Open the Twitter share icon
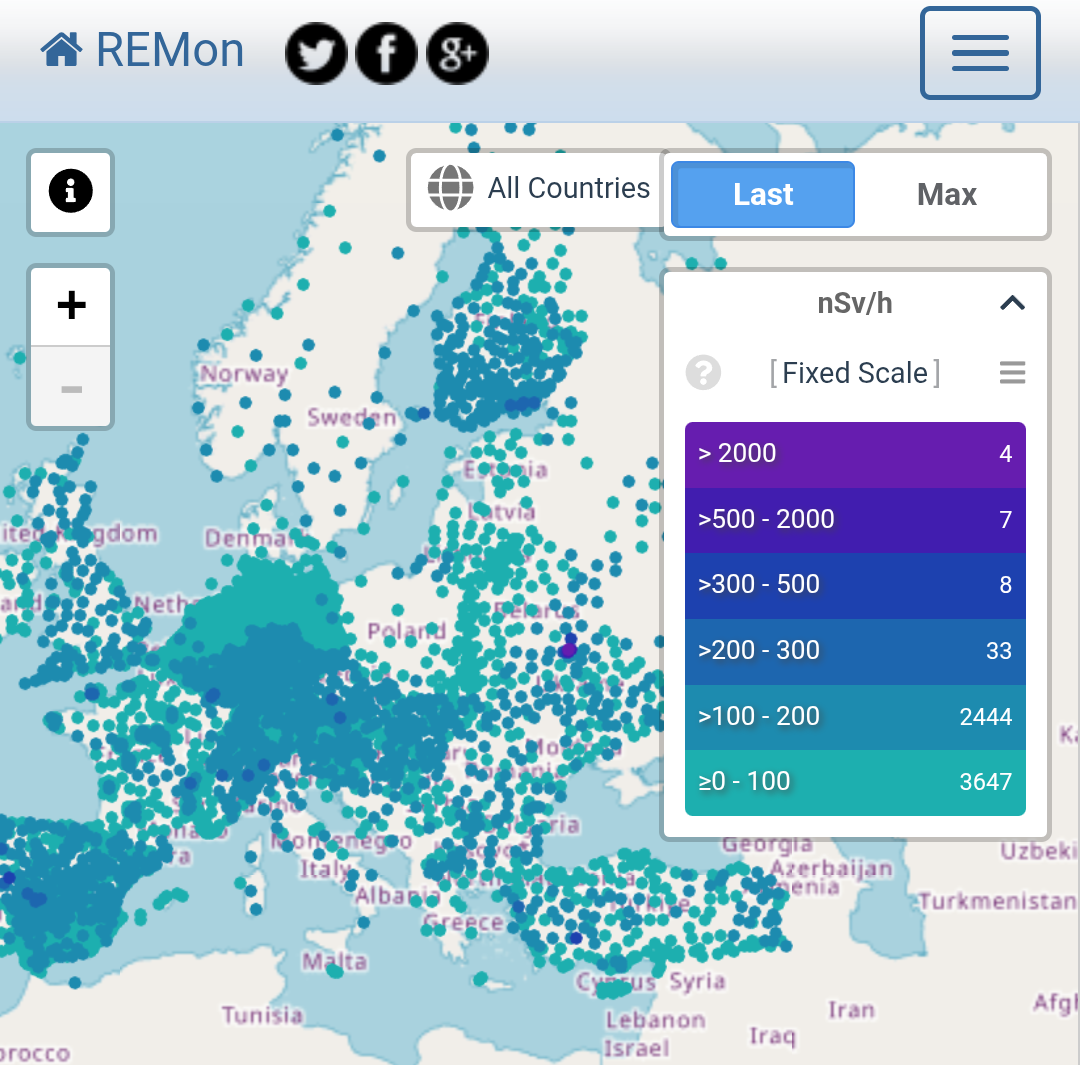The width and height of the screenshot is (1080, 1065). point(316,53)
